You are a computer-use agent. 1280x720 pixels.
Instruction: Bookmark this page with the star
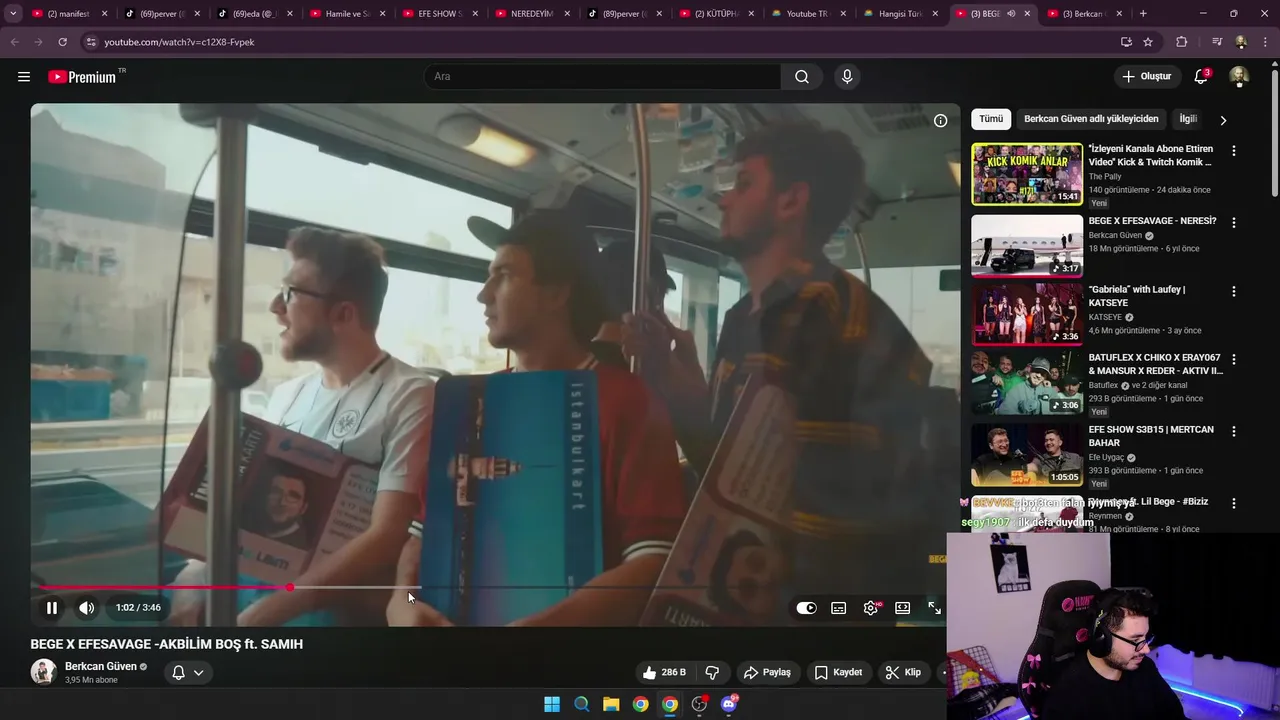pos(1148,42)
